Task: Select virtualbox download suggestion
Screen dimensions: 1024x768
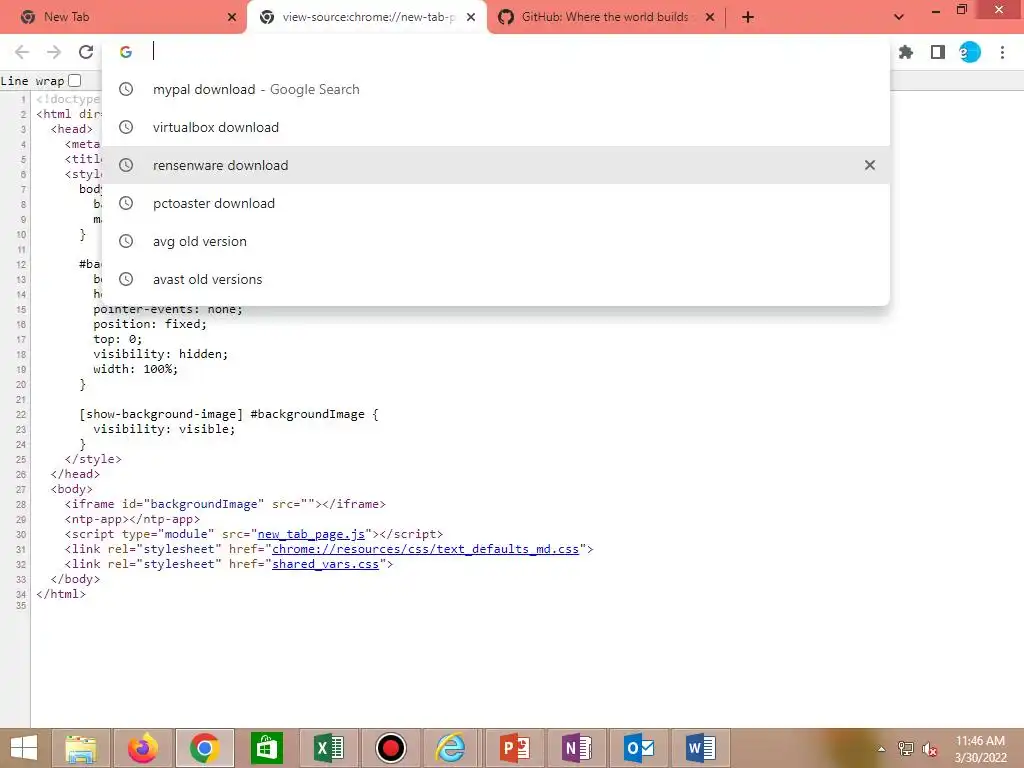Action: pos(496,127)
